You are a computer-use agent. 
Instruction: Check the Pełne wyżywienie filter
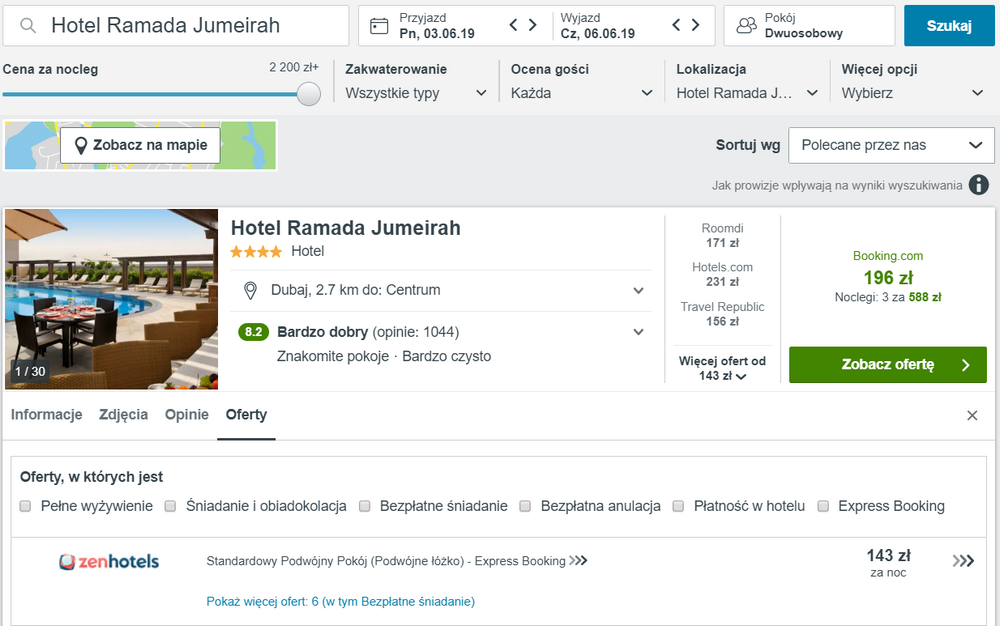coord(26,506)
